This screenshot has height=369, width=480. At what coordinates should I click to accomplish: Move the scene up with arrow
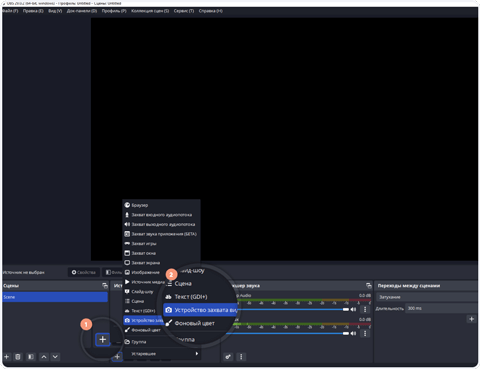(44, 357)
